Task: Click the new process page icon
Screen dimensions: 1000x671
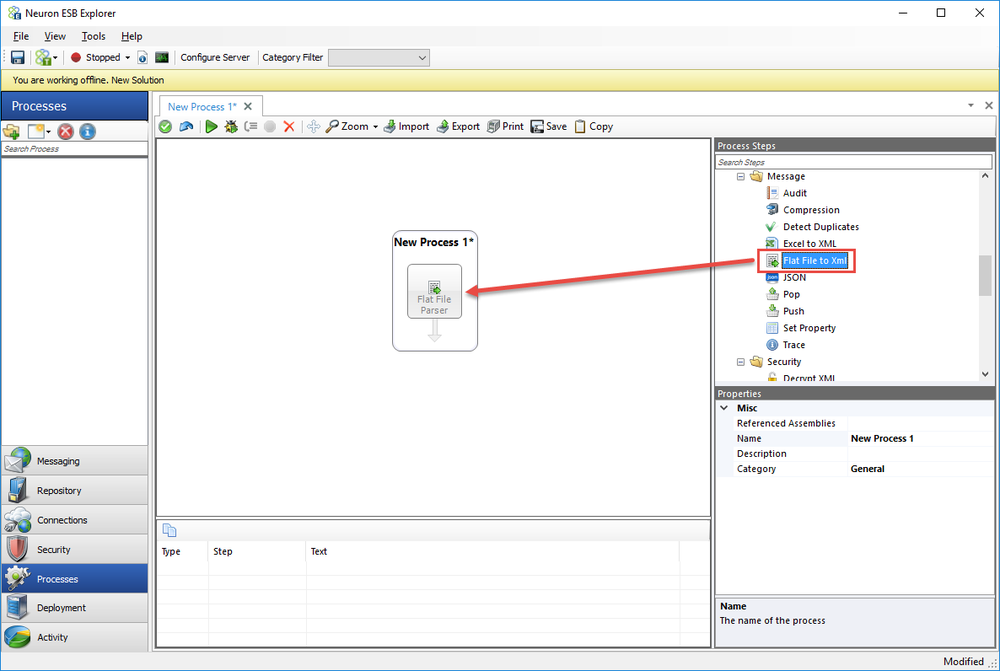Action: (36, 131)
